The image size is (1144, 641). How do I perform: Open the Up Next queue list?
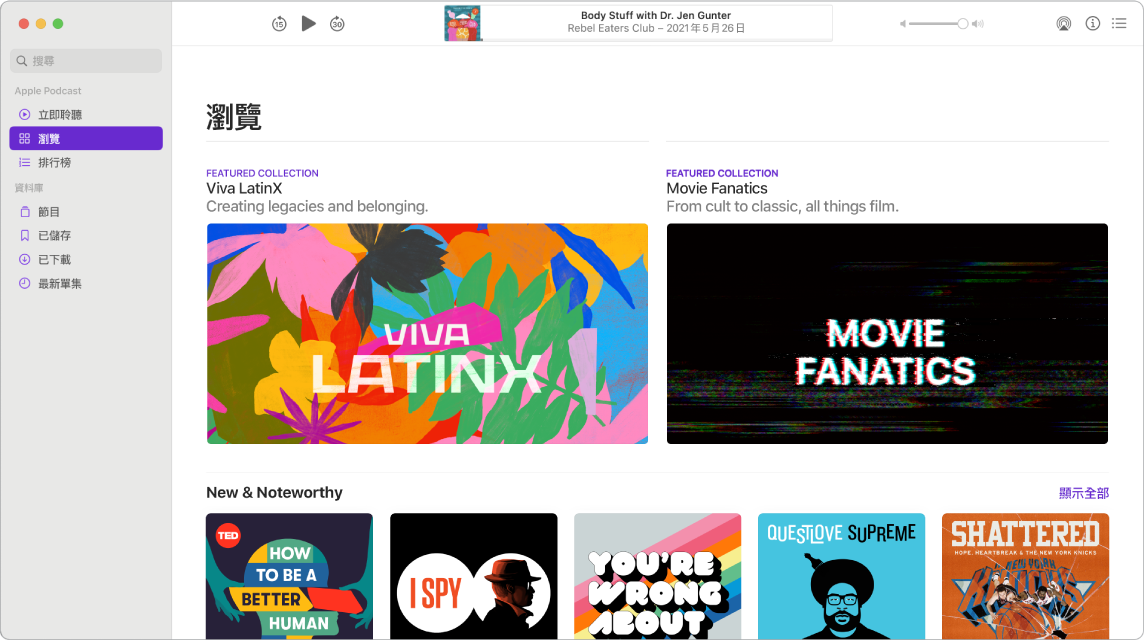pos(1119,24)
